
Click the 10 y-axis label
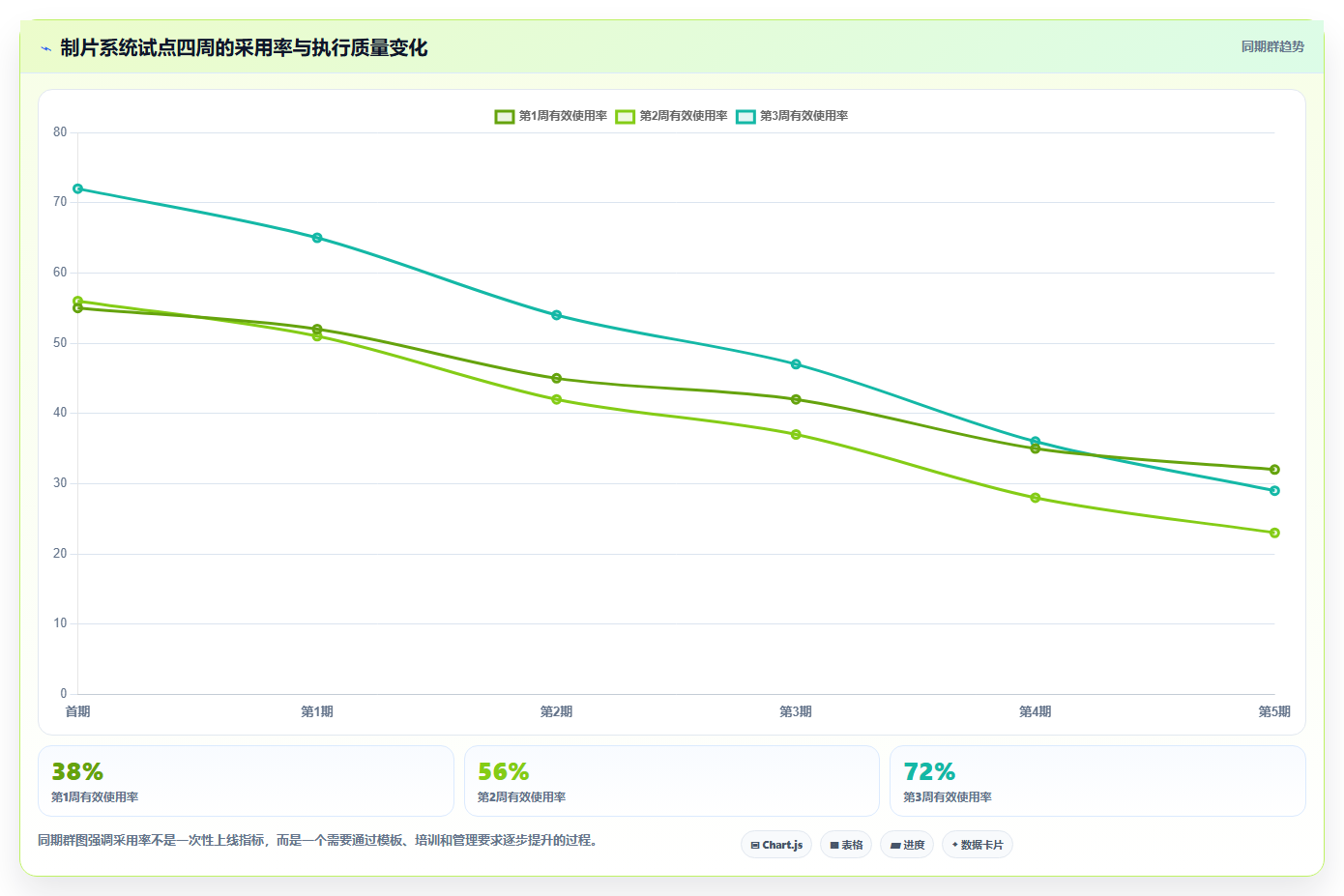point(60,623)
